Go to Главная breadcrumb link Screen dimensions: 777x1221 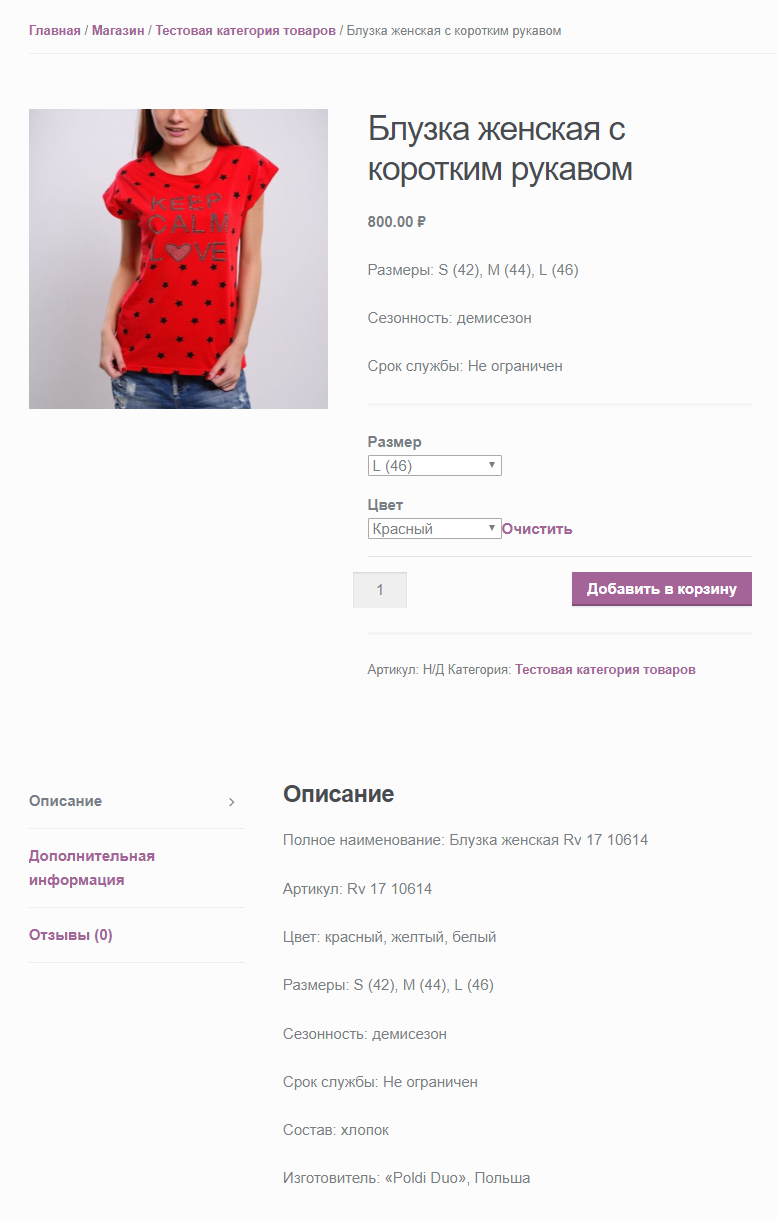point(55,31)
